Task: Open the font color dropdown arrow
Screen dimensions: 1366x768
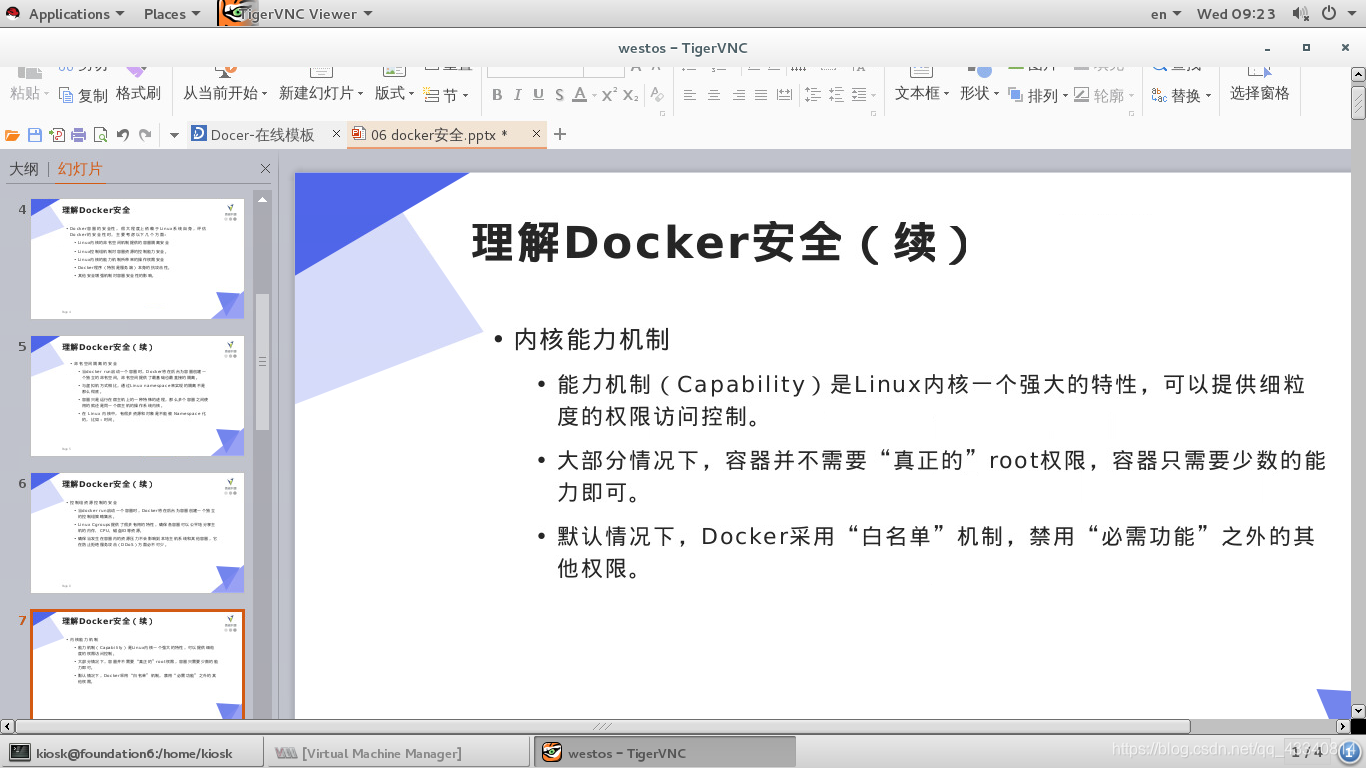Action: (x=593, y=96)
